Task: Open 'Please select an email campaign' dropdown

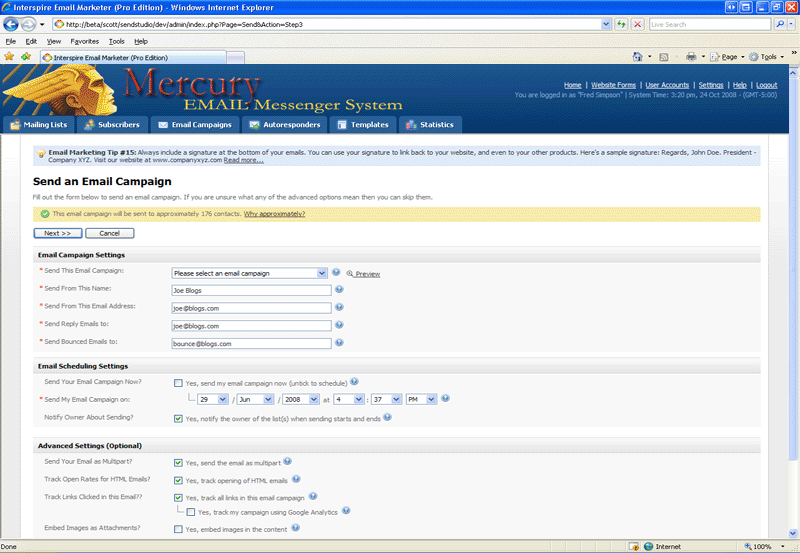Action: [x=249, y=273]
